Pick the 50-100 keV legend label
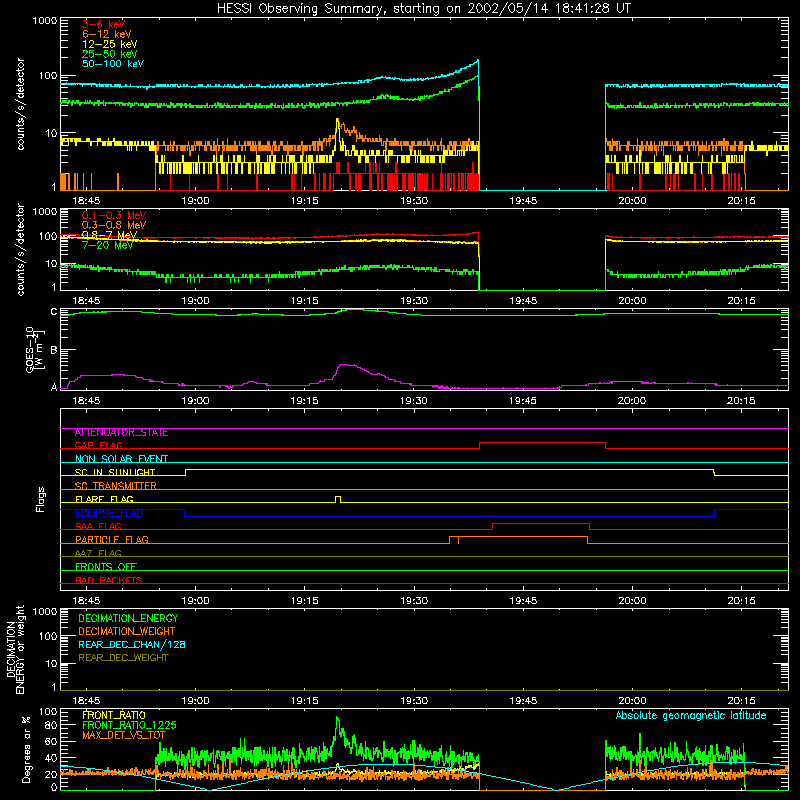The image size is (800, 800). click(x=112, y=64)
